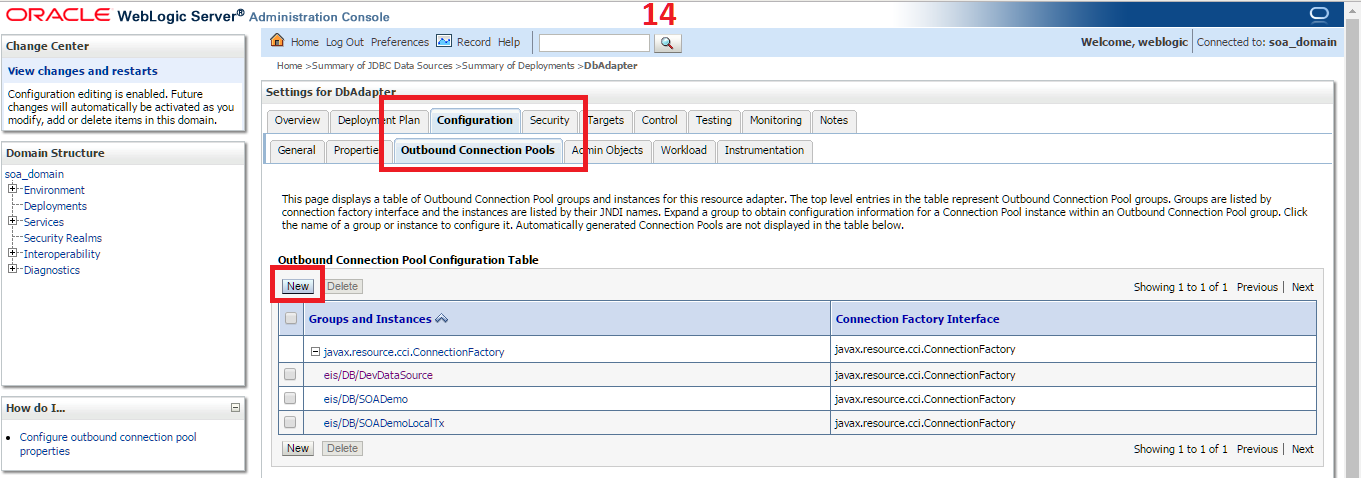Open the Workload sub-tab
The height and width of the screenshot is (478, 1366).
[684, 150]
